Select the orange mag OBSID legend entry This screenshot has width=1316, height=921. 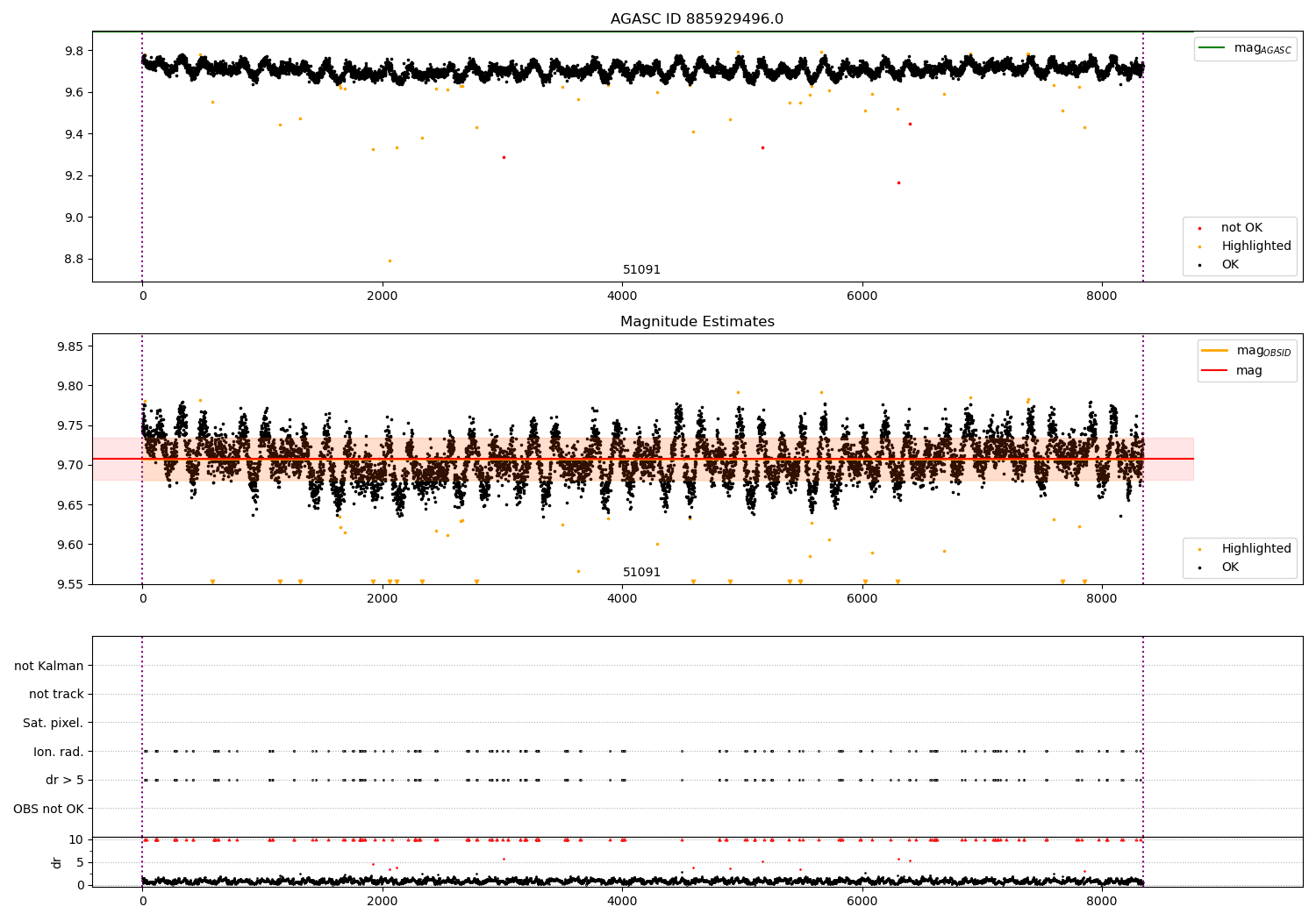1247,351
